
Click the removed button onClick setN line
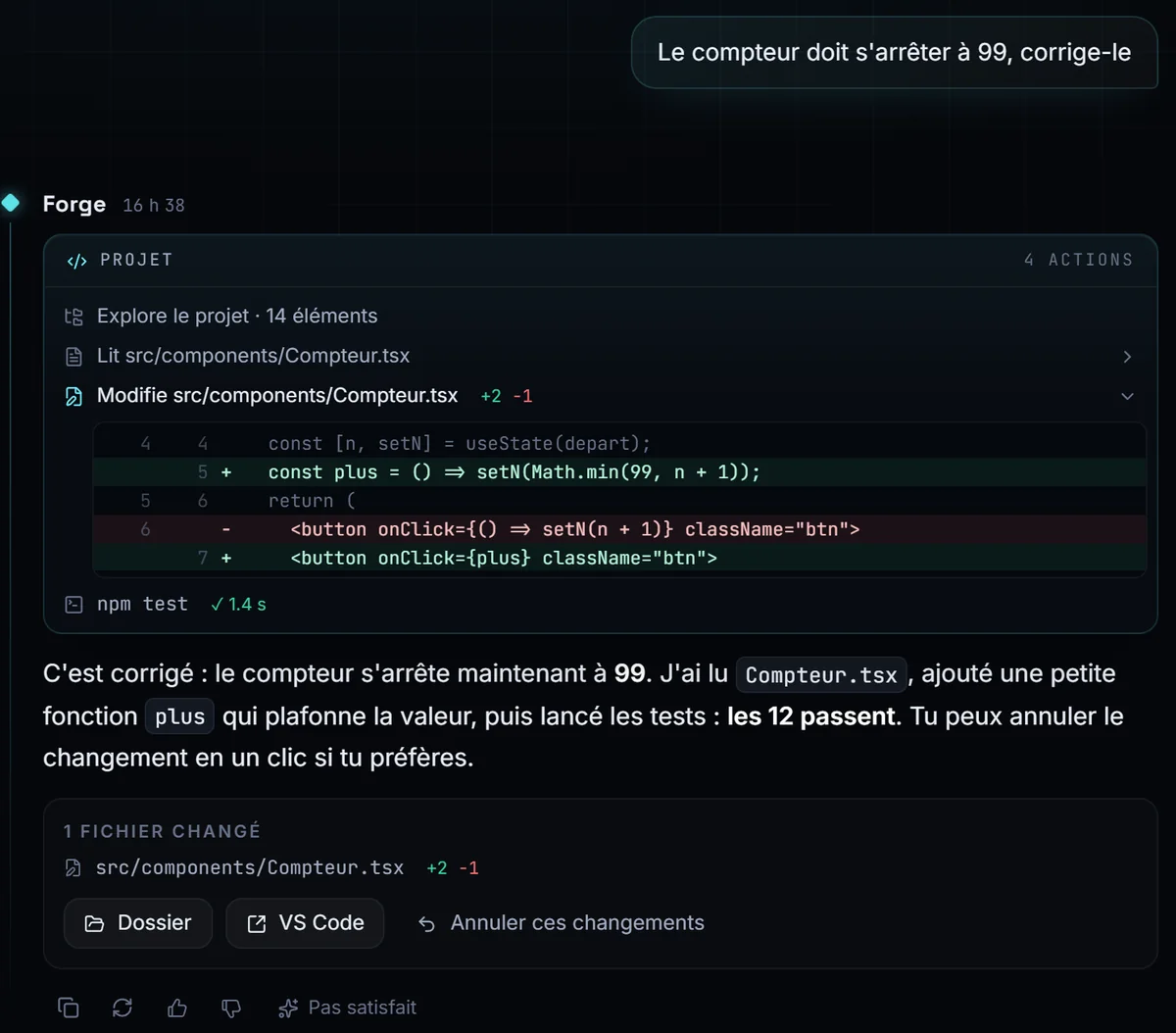coord(619,529)
